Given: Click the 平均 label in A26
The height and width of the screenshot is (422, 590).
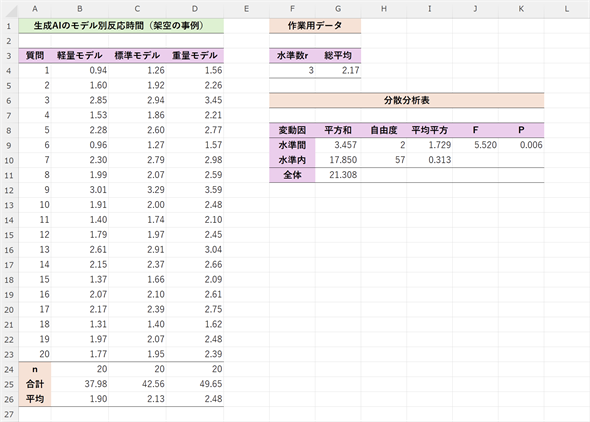Looking at the screenshot, I should point(35,399).
